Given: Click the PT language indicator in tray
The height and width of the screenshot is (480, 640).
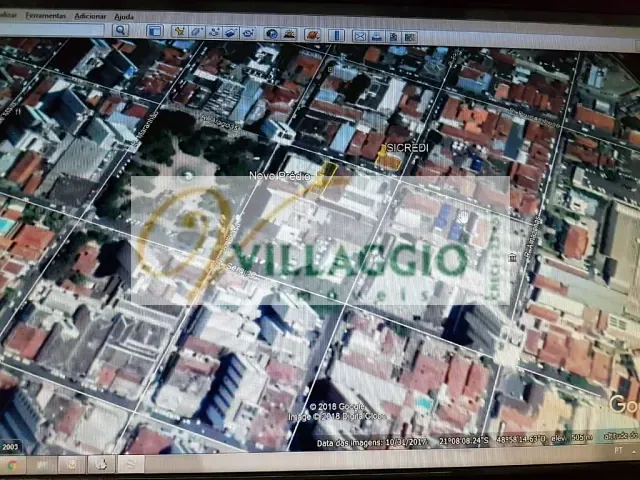Looking at the screenshot, I should pos(618,450).
